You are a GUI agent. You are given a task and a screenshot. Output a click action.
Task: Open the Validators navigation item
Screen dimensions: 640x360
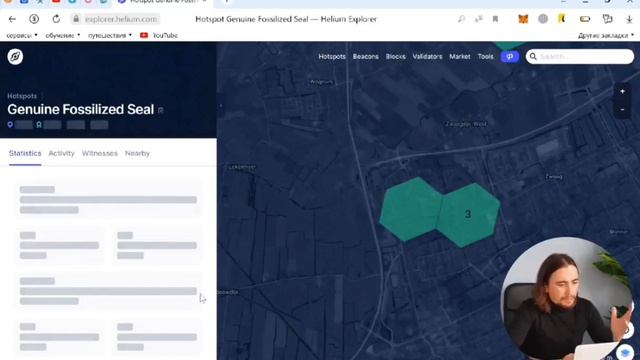[x=427, y=57]
